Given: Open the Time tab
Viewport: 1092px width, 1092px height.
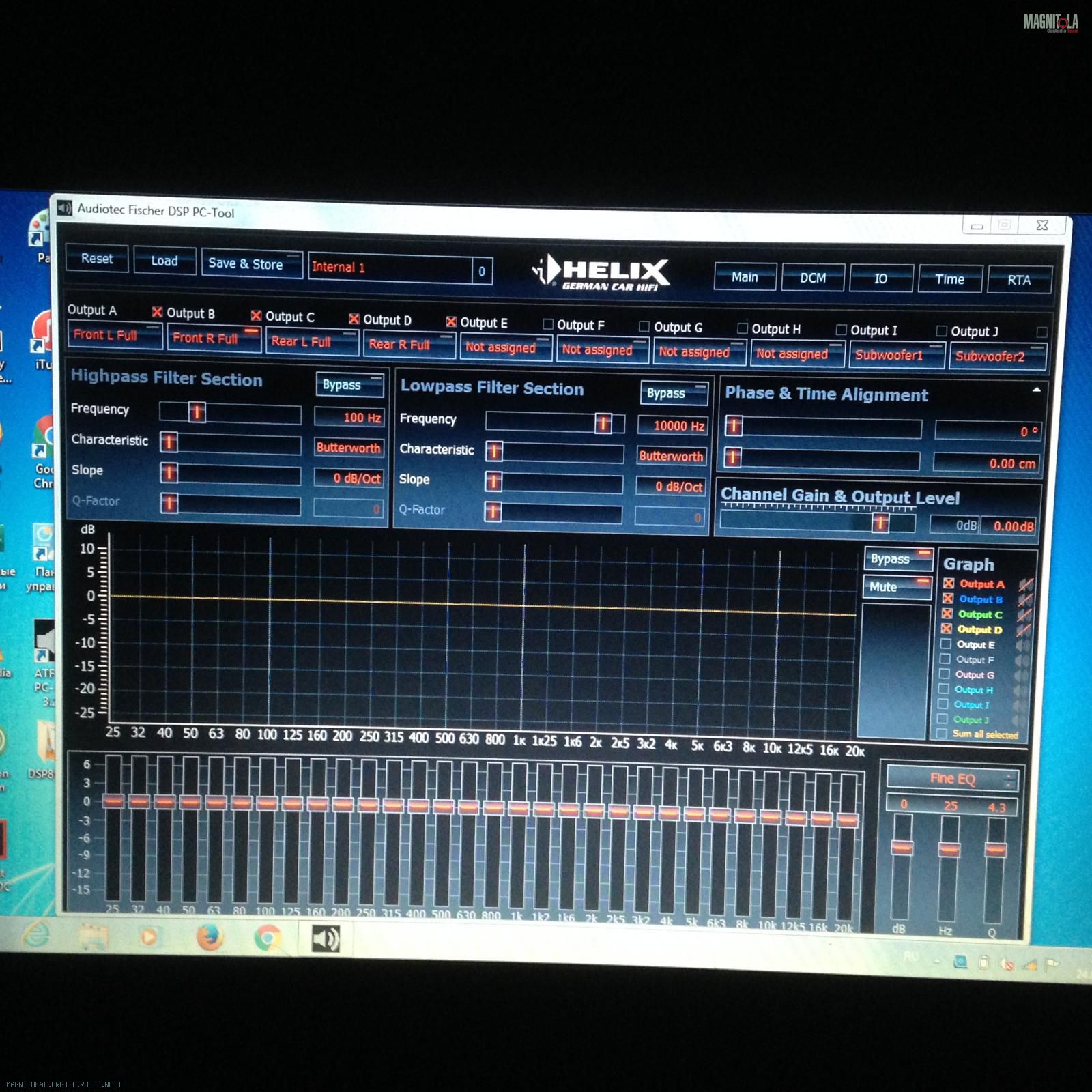Looking at the screenshot, I should tap(949, 279).
